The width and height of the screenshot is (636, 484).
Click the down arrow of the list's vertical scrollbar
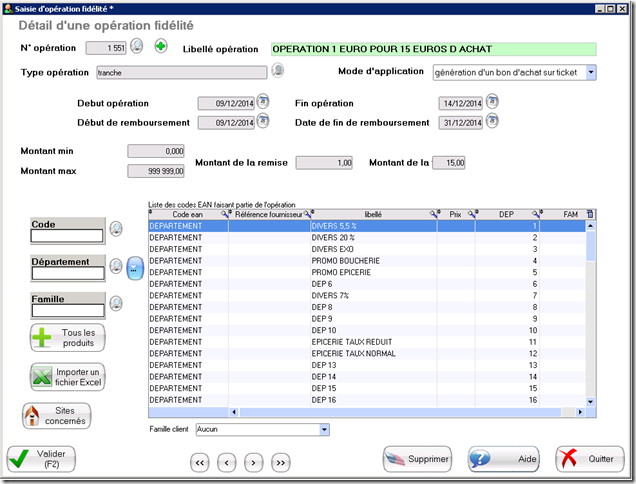click(590, 400)
